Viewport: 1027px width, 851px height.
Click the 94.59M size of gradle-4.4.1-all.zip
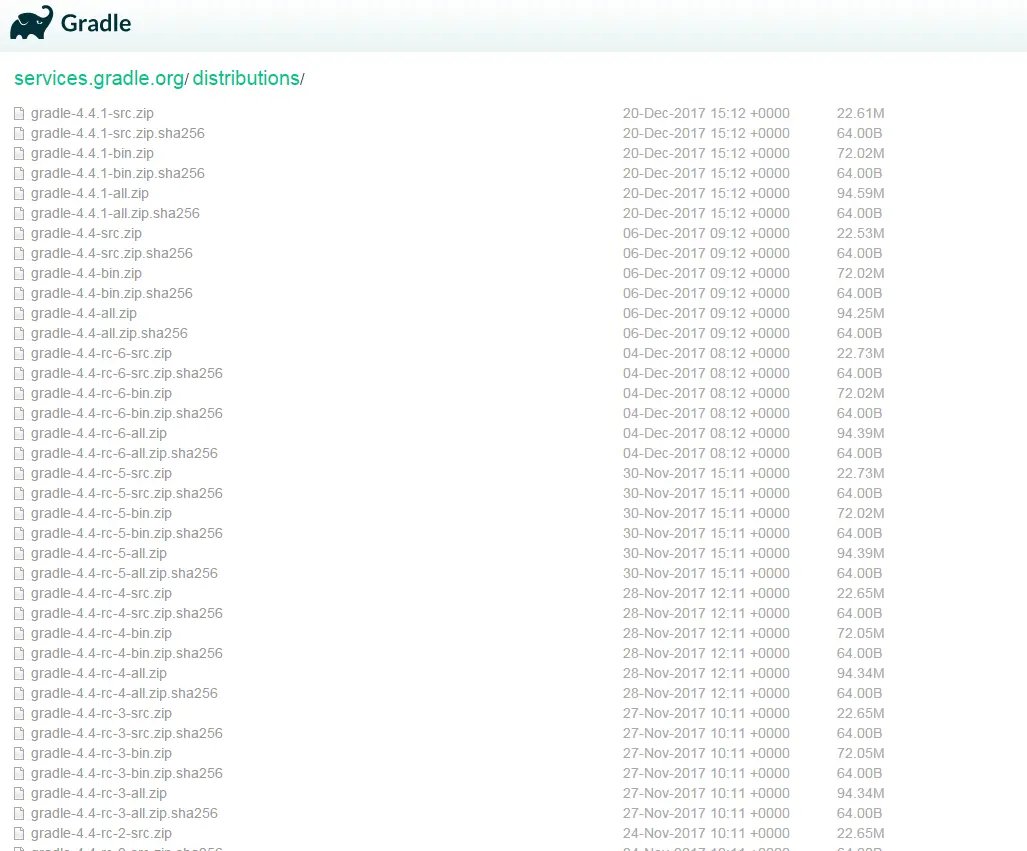click(x=861, y=193)
